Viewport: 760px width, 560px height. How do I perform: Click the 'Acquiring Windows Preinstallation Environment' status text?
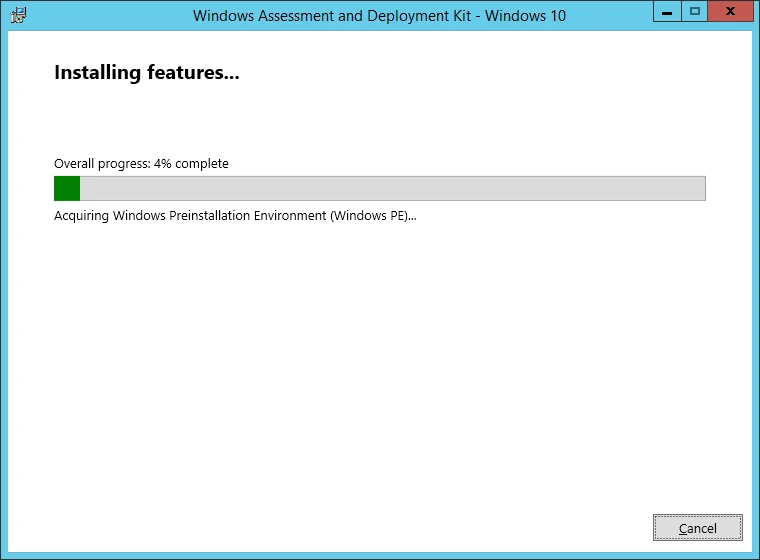190,216
